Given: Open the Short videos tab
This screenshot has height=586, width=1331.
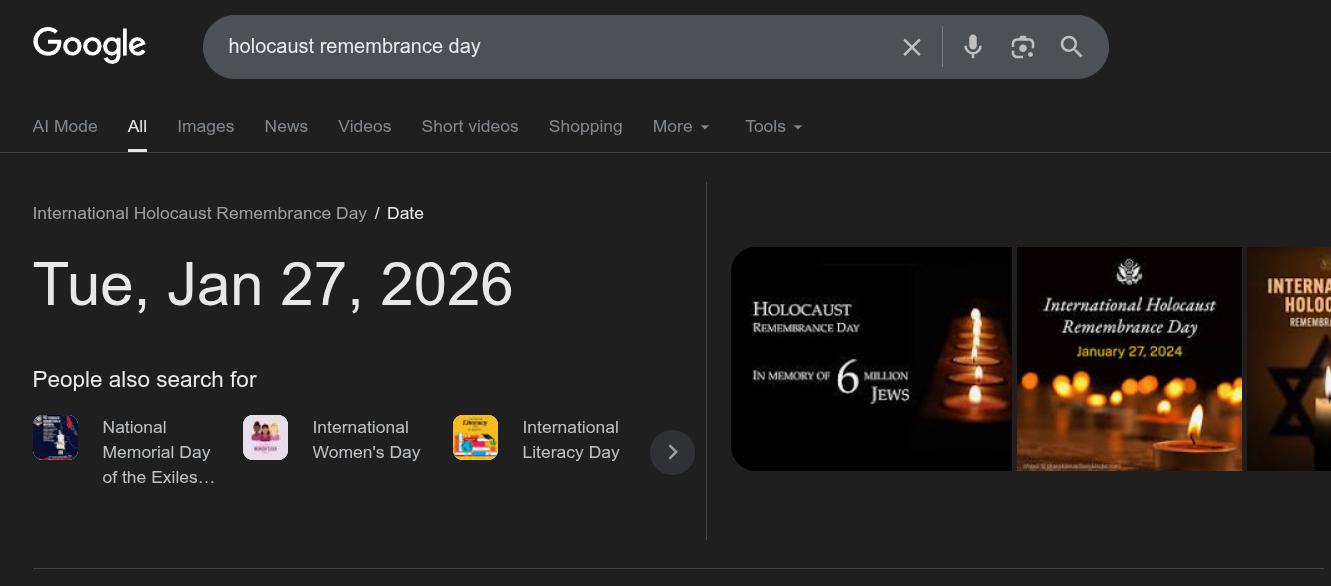Looking at the screenshot, I should [x=470, y=127].
